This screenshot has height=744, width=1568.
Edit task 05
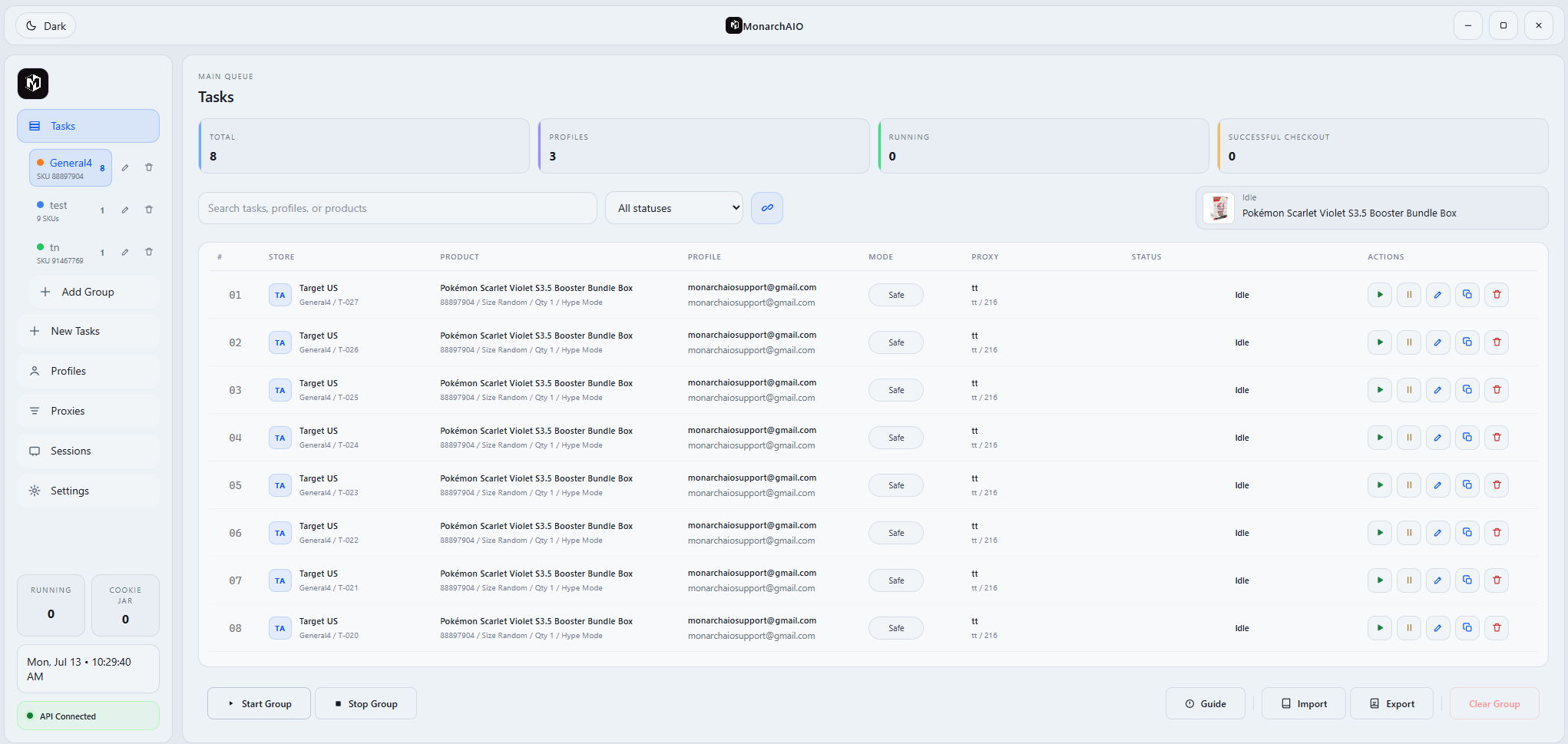(x=1438, y=485)
